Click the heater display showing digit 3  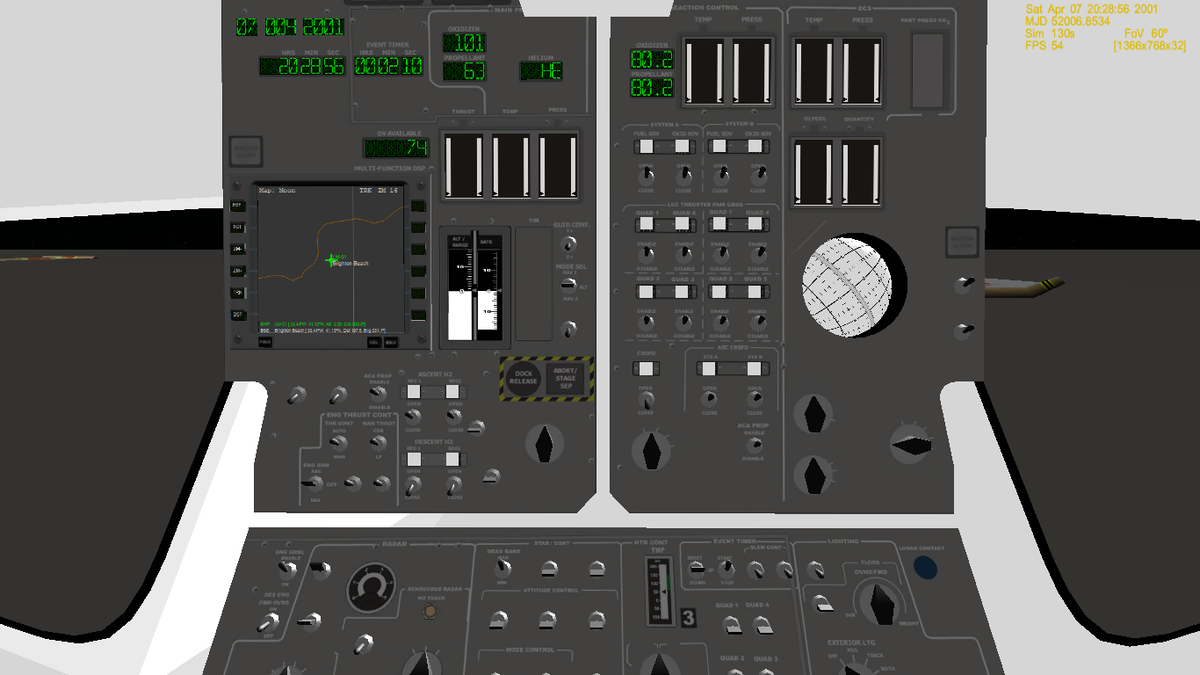tap(688, 618)
